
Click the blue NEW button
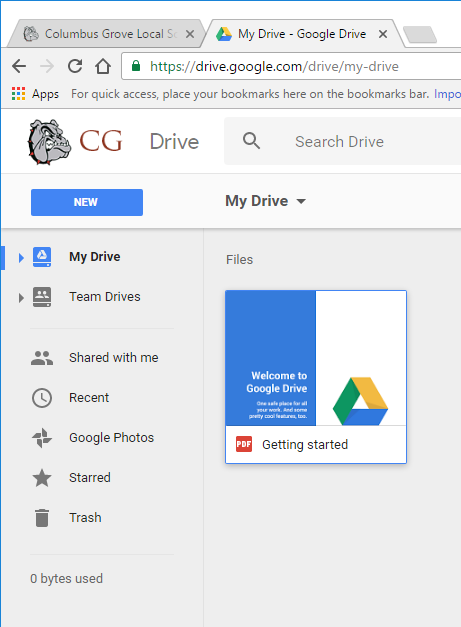pyautogui.click(x=87, y=202)
